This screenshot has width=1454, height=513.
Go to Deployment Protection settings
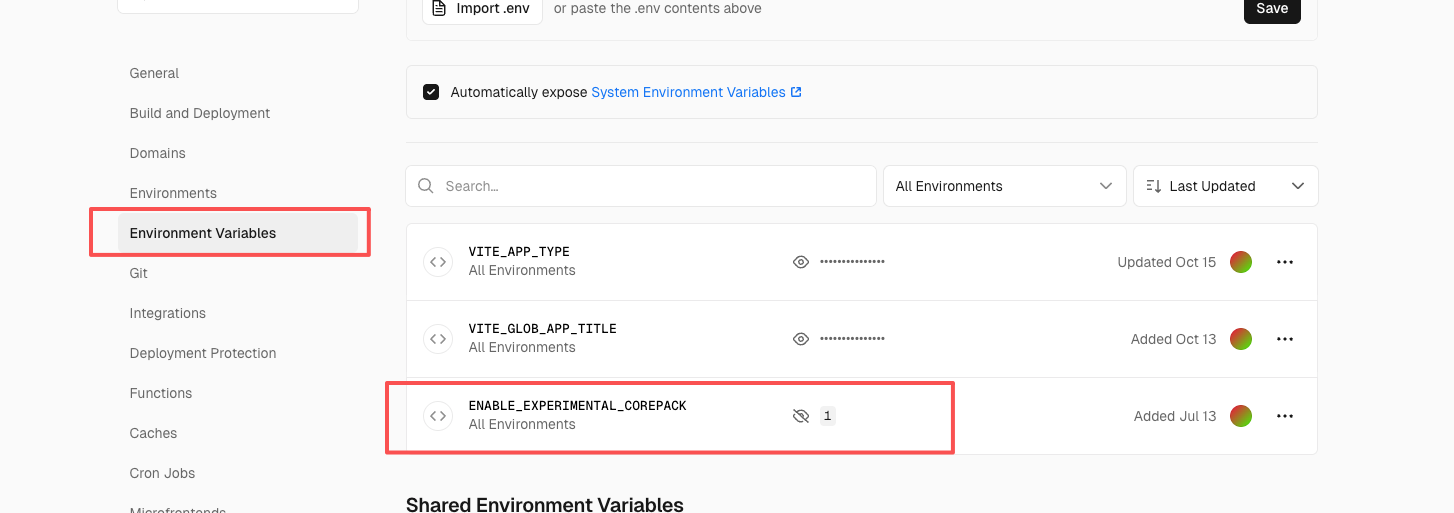(x=203, y=353)
